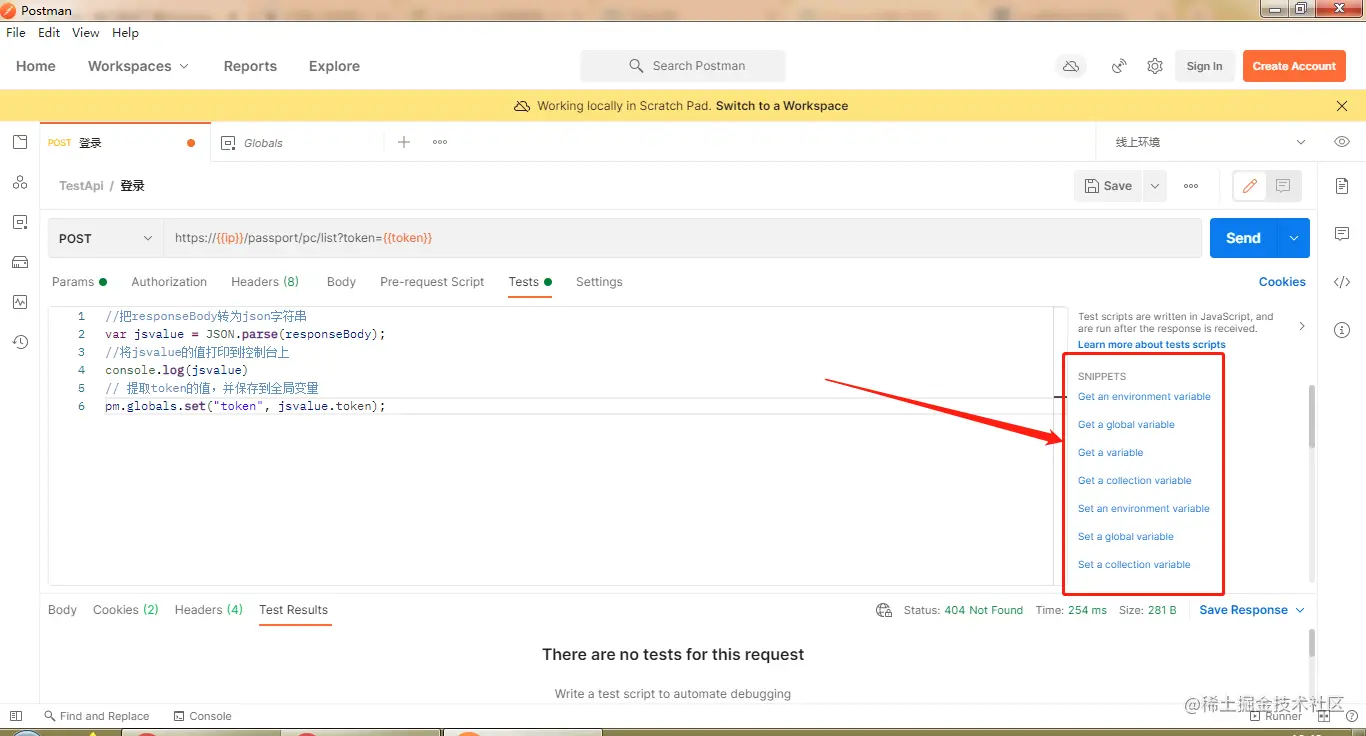Image resolution: width=1366 pixels, height=736 pixels.
Task: Open the request Headers (8) tab
Action: [x=265, y=282]
